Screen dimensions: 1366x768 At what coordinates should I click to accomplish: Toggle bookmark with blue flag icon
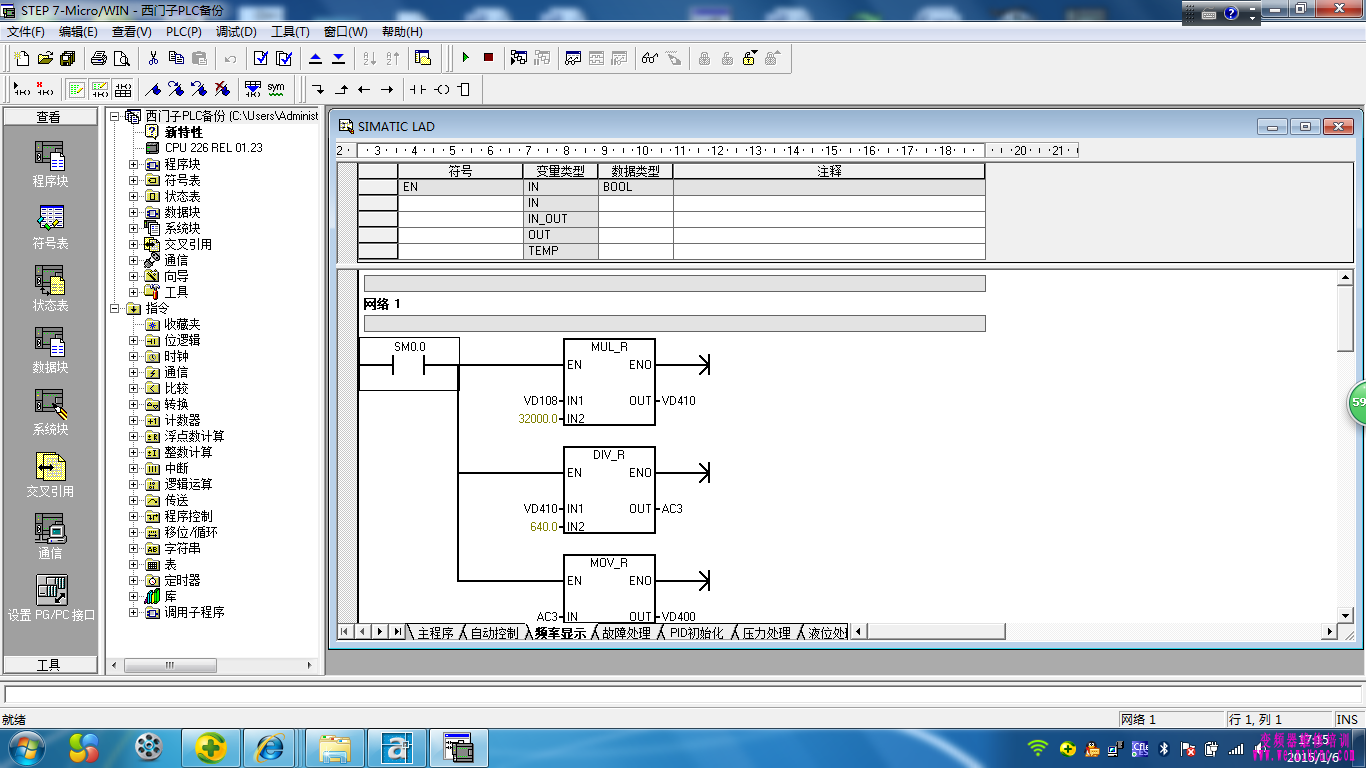tap(153, 89)
